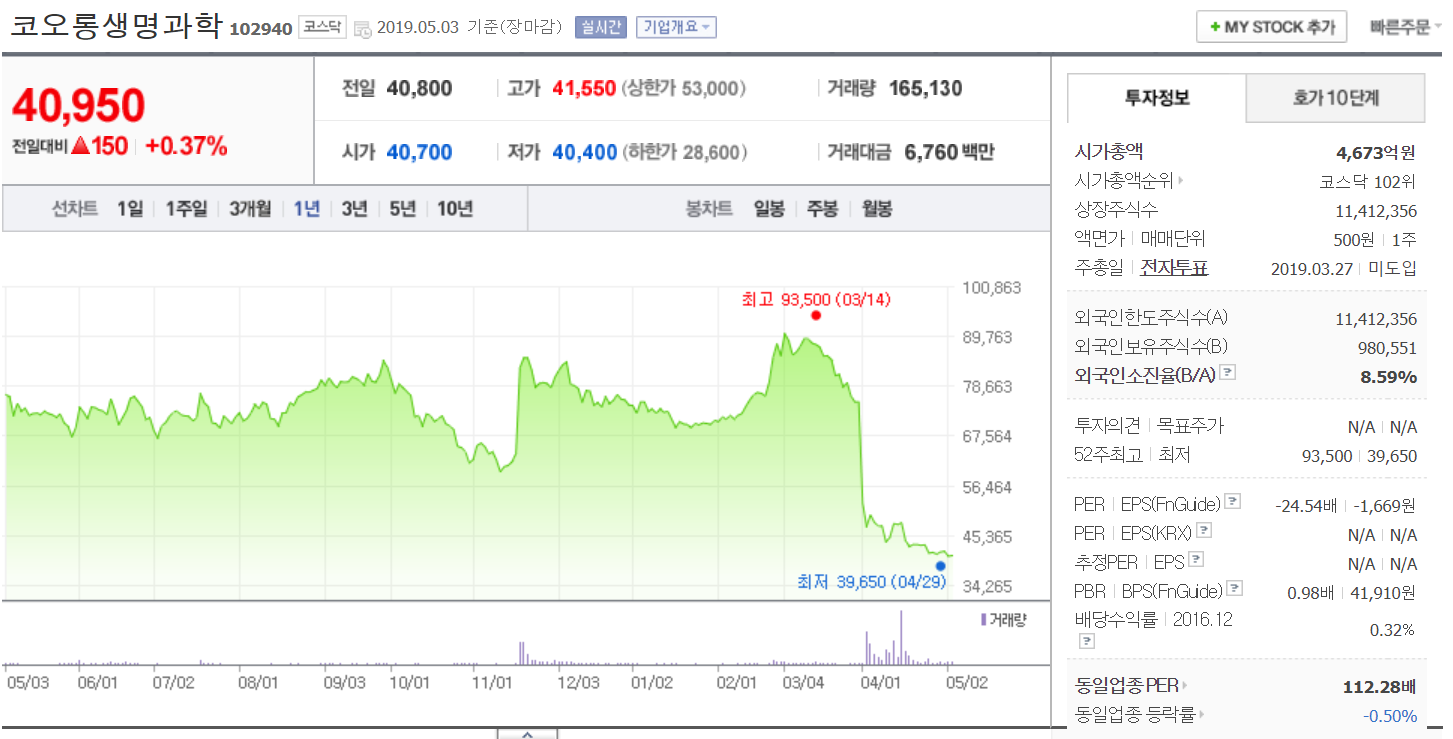Select the 5년 line chart period
Viewport: 1453px width, 739px height.
(x=402, y=209)
